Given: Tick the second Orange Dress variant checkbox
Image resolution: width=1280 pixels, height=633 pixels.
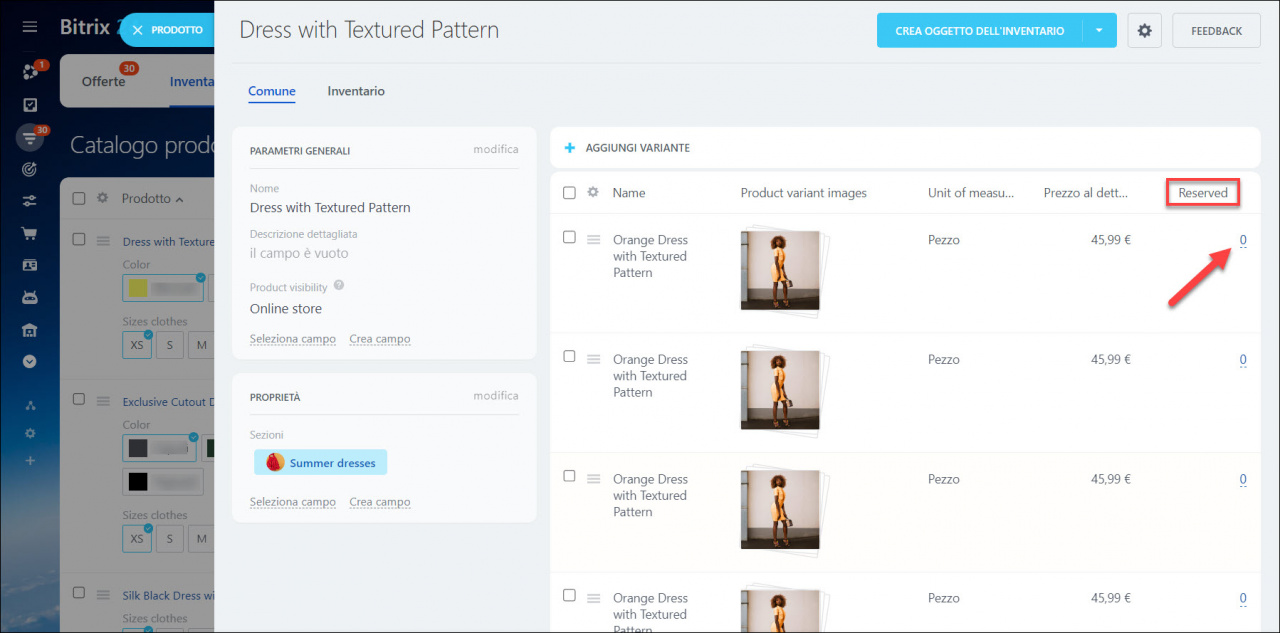Looking at the screenshot, I should tap(569, 356).
